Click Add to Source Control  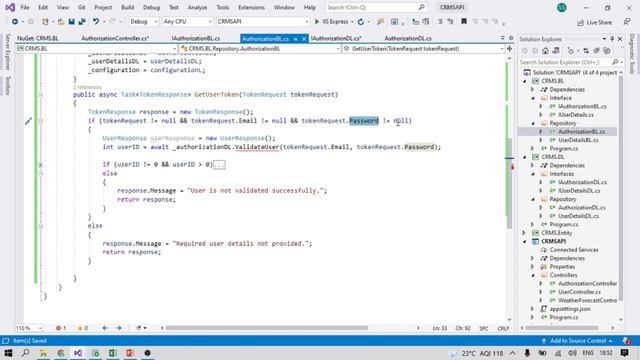578,340
